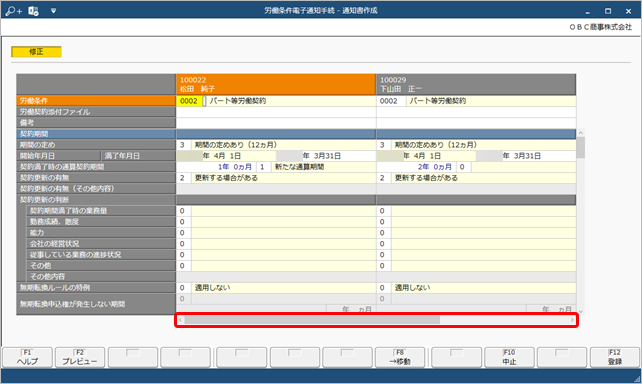This screenshot has height=384, width=642.
Task: Click その他 code field for 松田
Action: (x=183, y=266)
